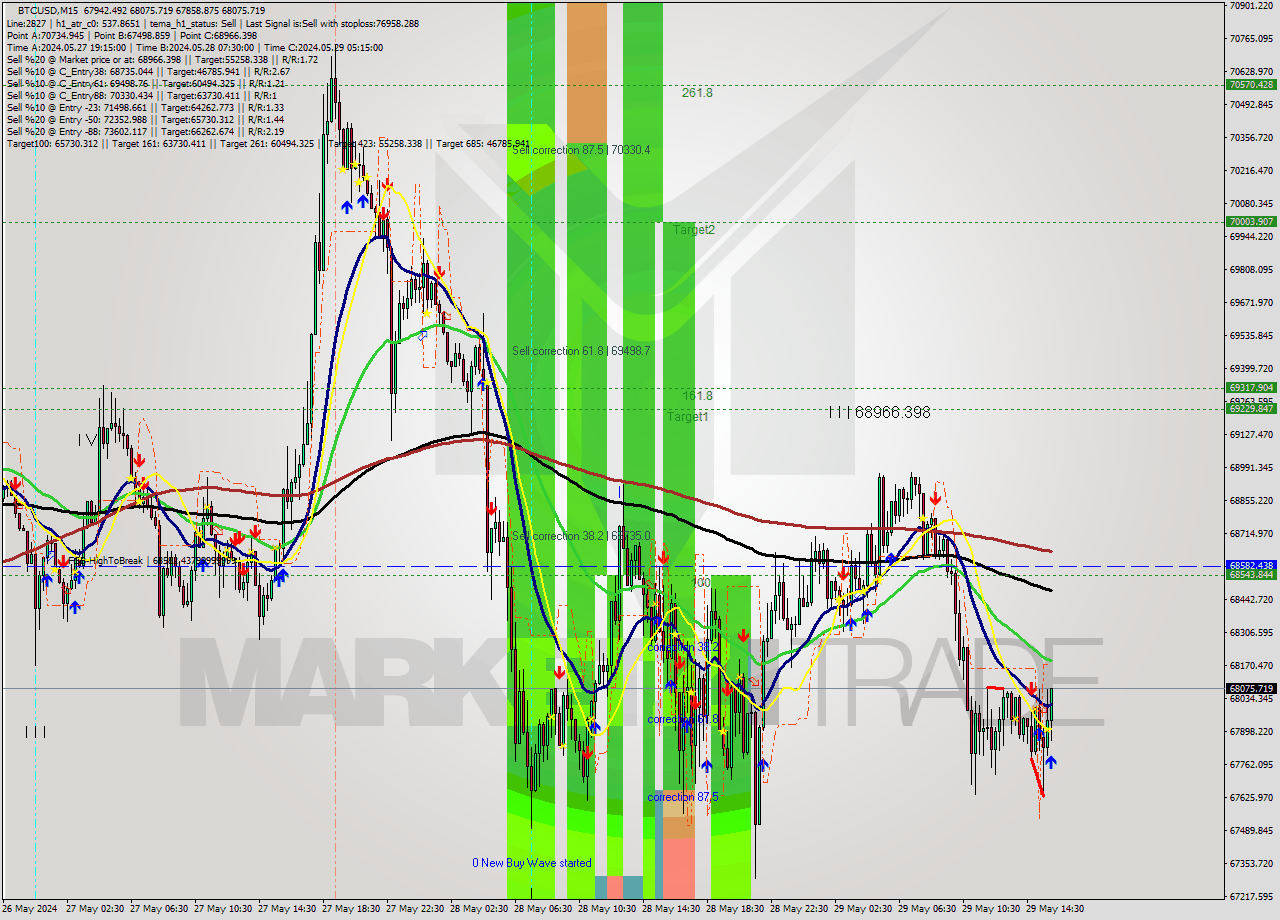Click the 70901.220 price axis value
This screenshot has width=1280, height=920.
point(1250,6)
